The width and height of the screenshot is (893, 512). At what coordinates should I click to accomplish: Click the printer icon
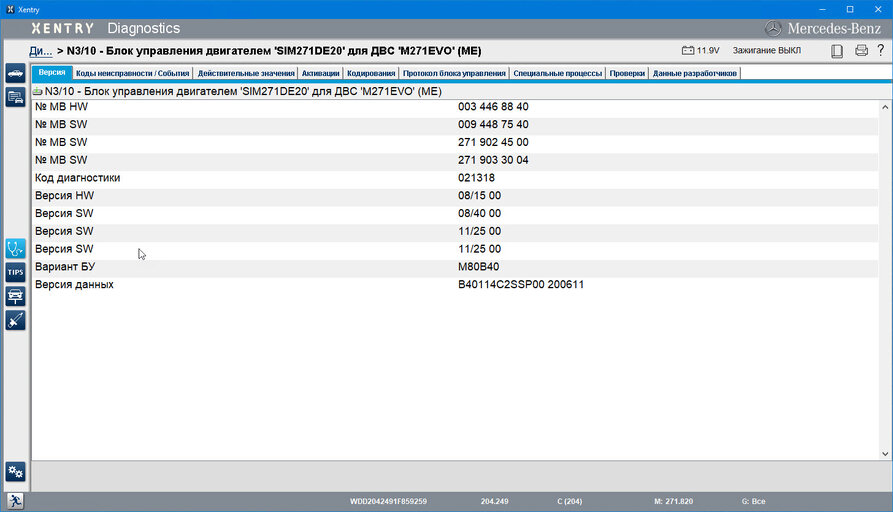861,51
